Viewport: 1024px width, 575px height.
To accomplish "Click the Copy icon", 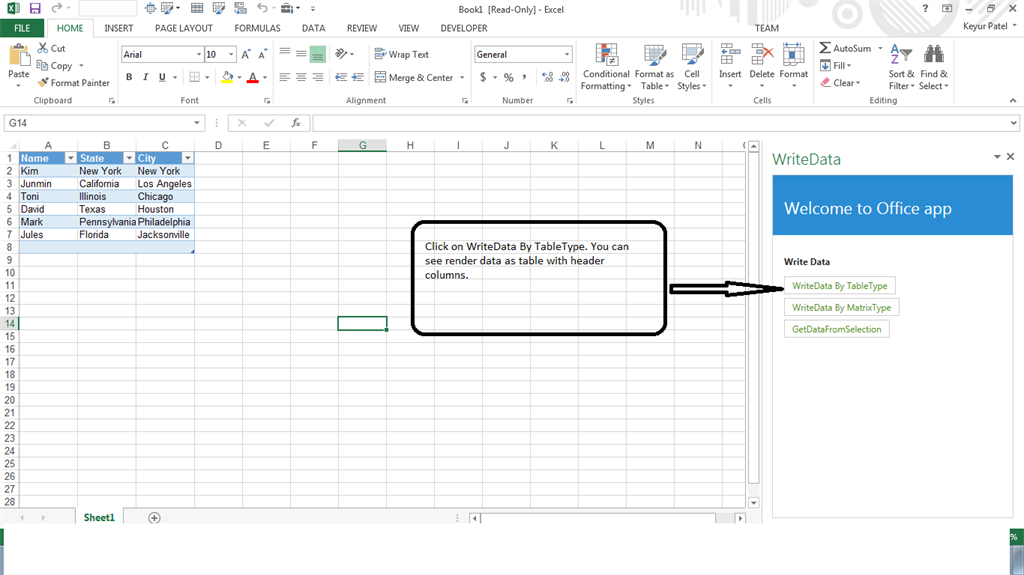I will coord(42,65).
